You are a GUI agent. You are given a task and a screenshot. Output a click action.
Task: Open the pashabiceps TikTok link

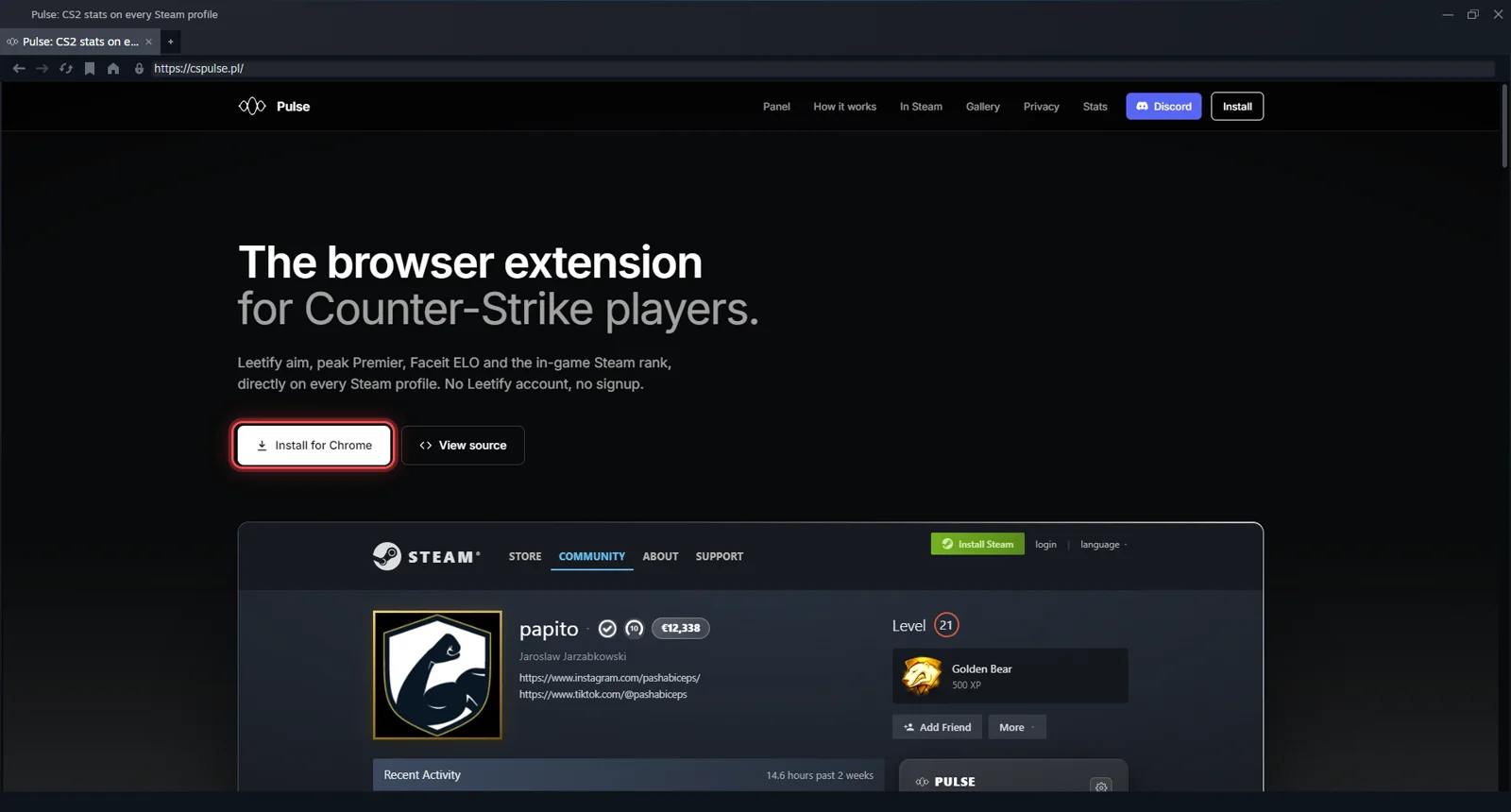tap(603, 694)
